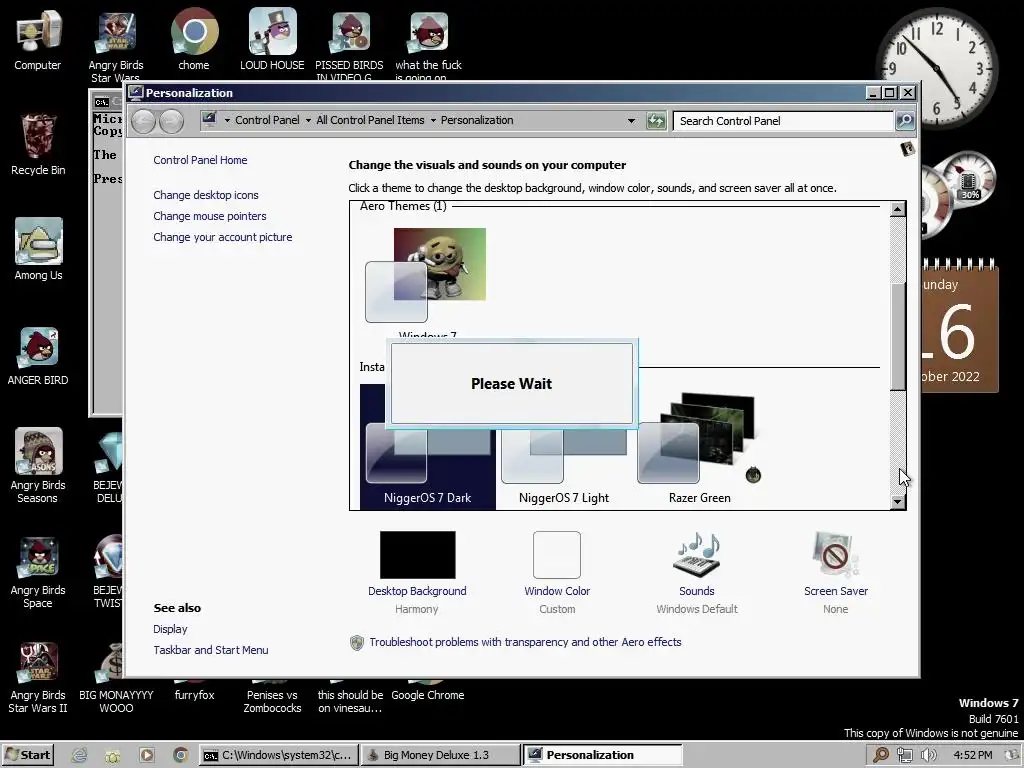Screen dimensions: 1024x768
Task: Open the ANGER BIRD desktop icon
Action: point(38,355)
